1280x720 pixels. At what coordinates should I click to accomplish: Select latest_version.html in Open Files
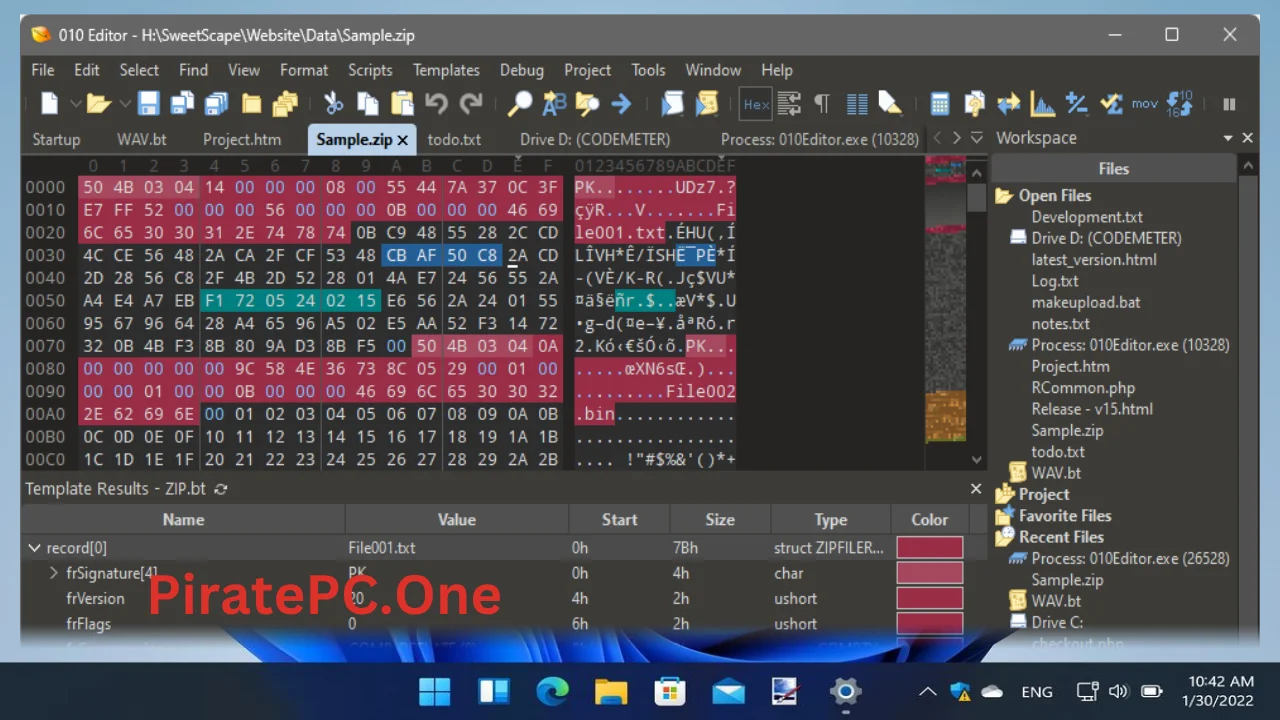(1094, 260)
